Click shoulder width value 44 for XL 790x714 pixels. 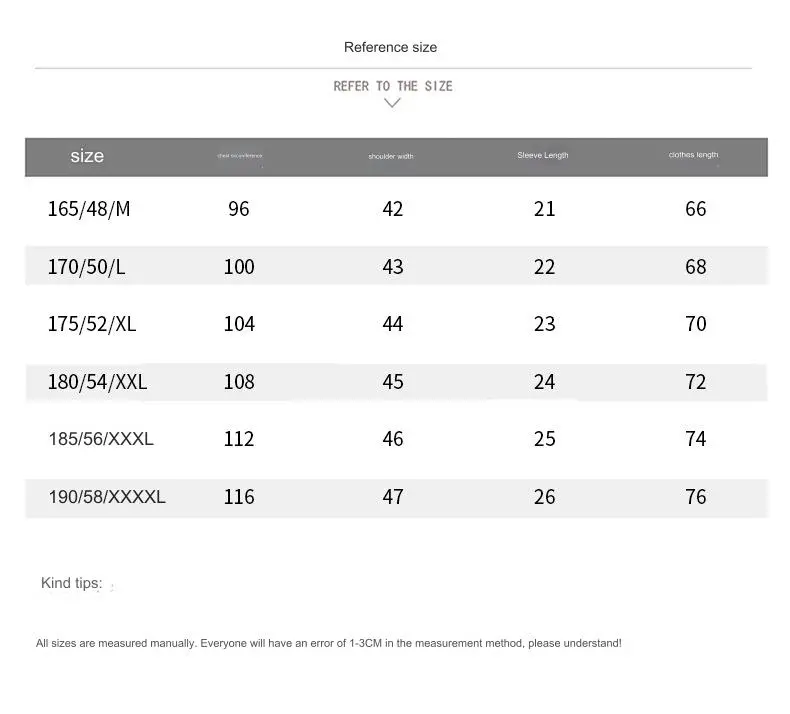[x=392, y=324]
